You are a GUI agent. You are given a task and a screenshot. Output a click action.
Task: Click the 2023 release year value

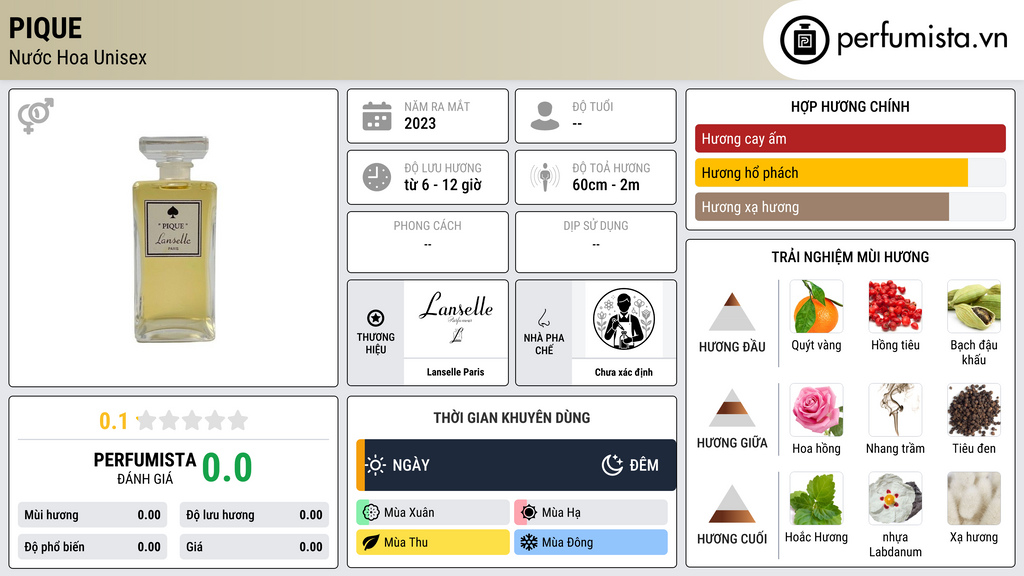420,123
